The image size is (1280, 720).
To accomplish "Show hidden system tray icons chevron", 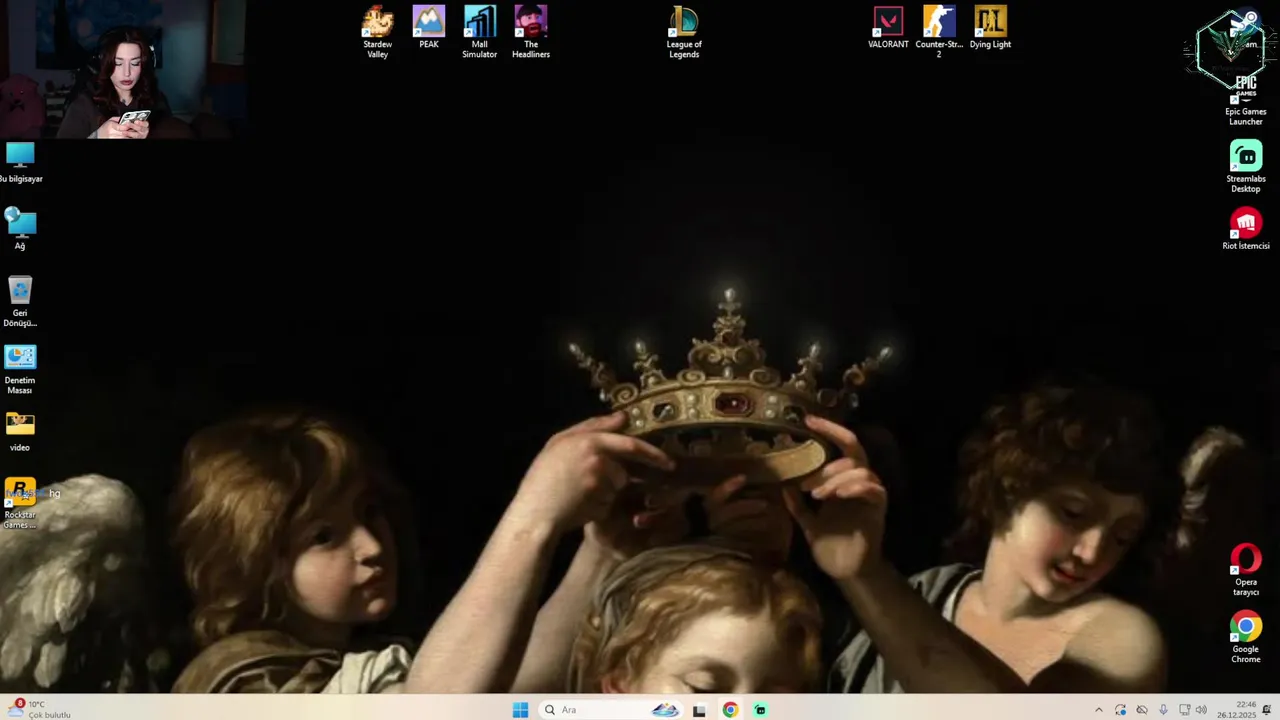I will [x=1098, y=710].
